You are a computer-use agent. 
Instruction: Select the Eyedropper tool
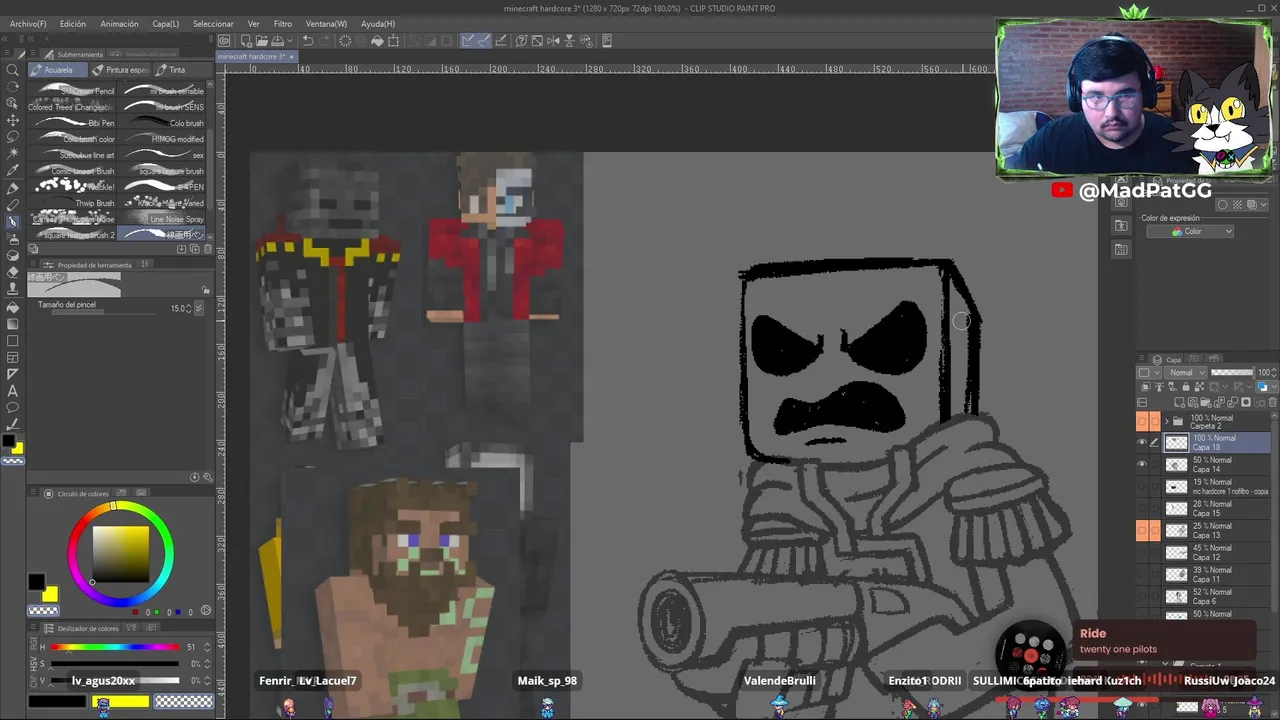[x=13, y=171]
